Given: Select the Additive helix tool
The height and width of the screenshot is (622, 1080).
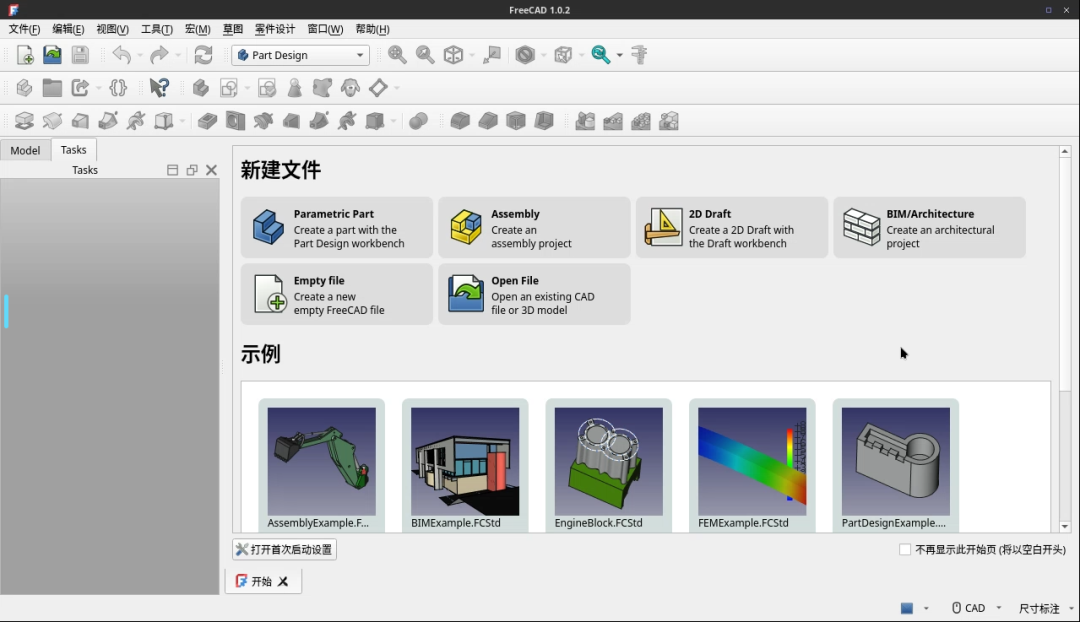Looking at the screenshot, I should (x=135, y=120).
